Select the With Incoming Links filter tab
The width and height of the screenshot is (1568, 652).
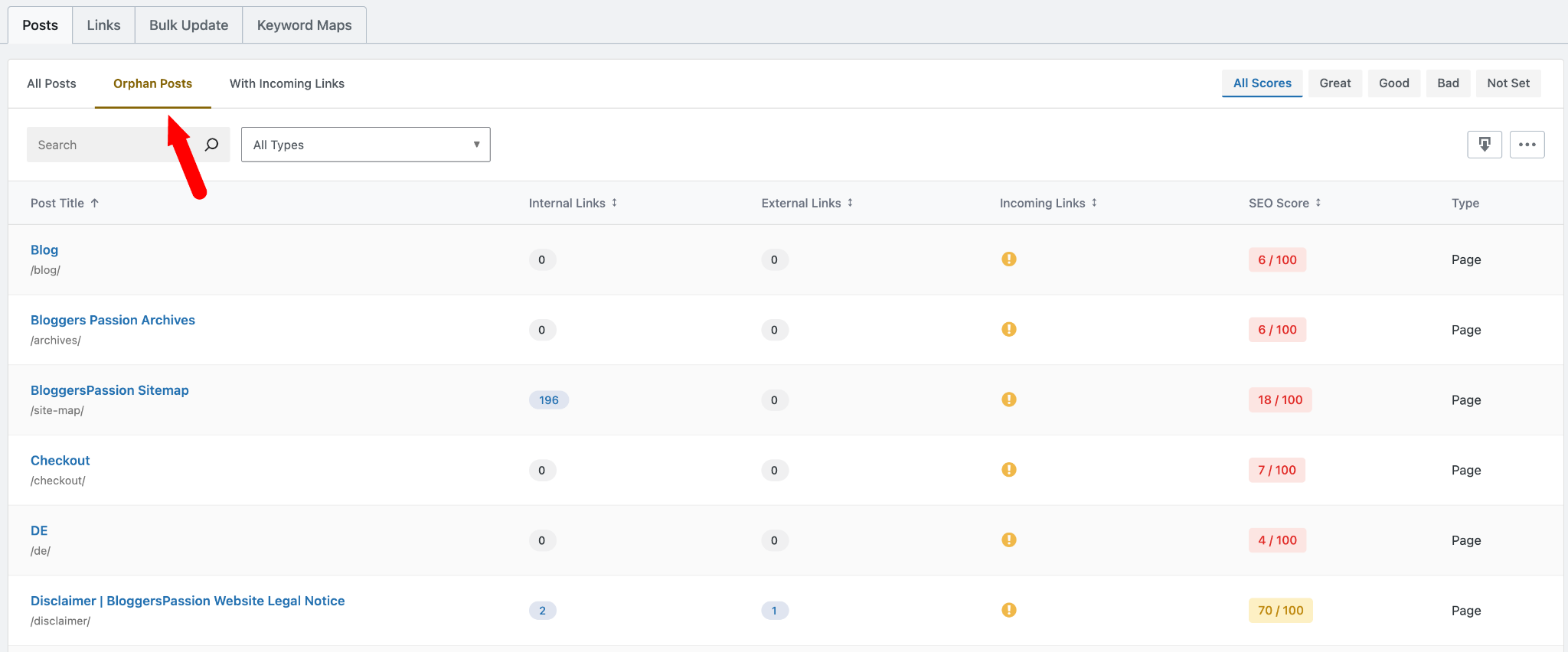click(286, 83)
